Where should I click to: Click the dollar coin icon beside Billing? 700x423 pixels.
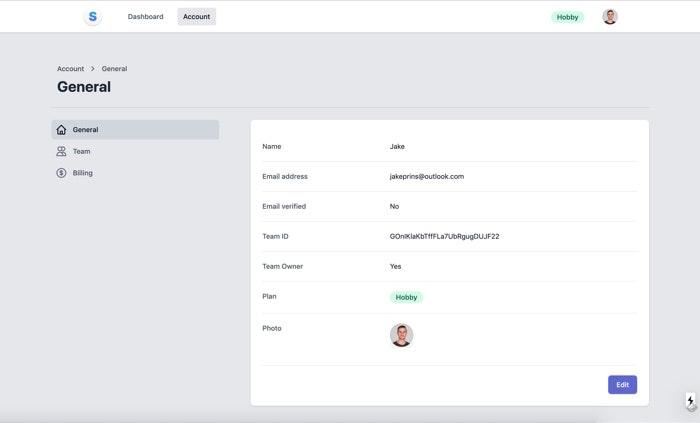pyautogui.click(x=61, y=173)
